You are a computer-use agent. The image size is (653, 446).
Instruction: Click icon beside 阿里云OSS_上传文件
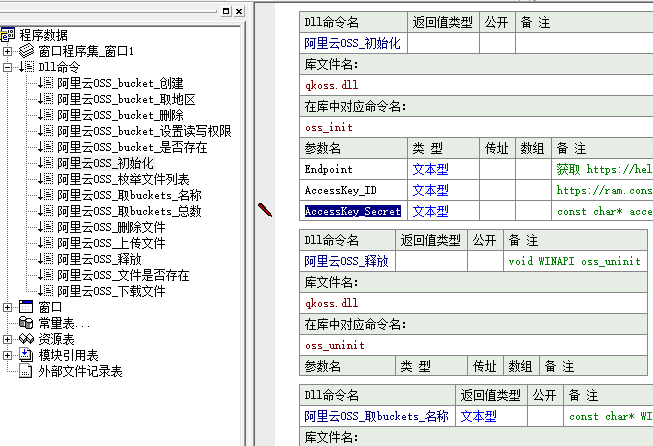click(x=46, y=243)
